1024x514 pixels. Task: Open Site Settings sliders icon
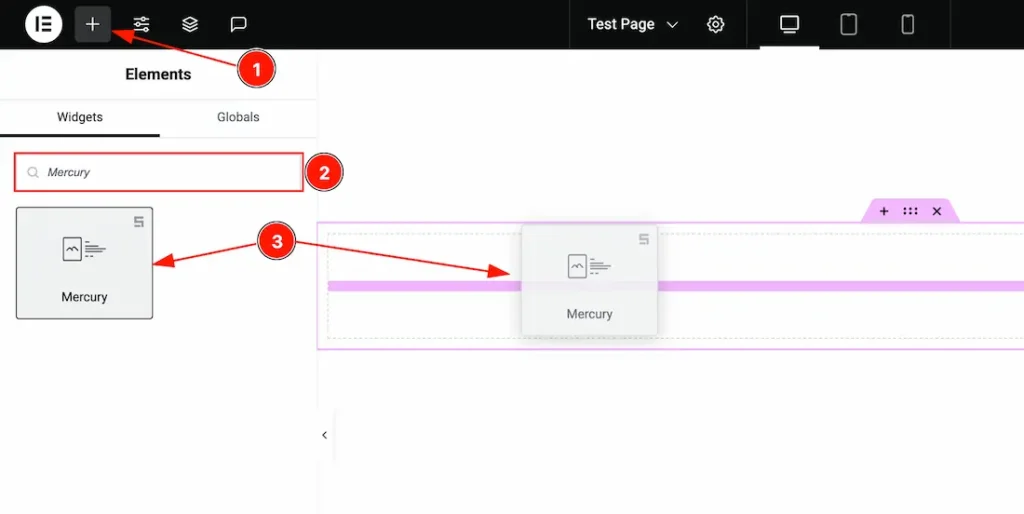(x=142, y=24)
